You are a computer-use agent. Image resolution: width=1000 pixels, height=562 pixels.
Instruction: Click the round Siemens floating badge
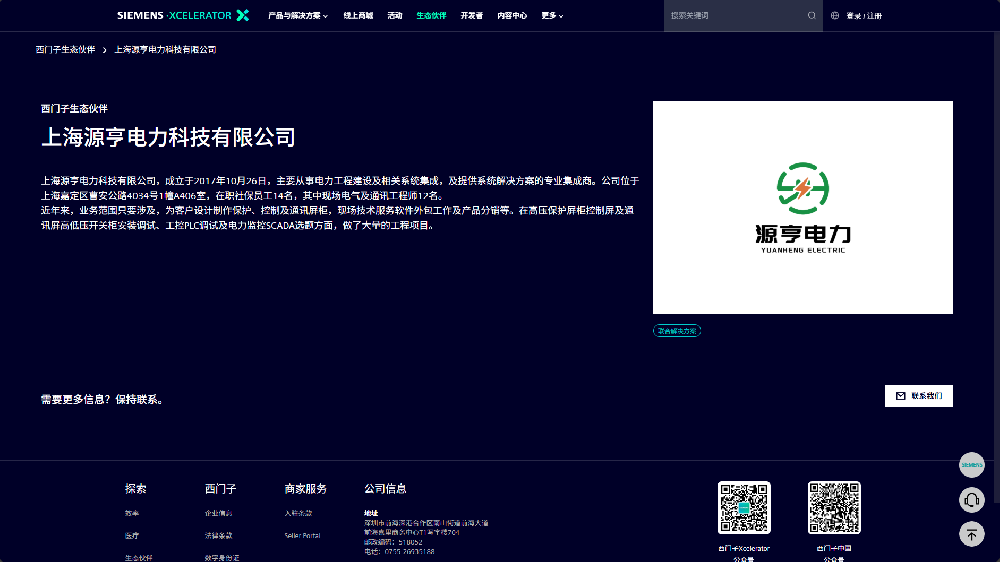click(x=971, y=465)
